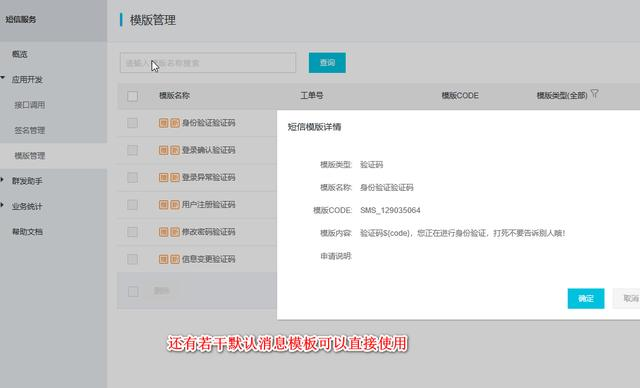Screen dimensions: 640x388
Task: Open the 身份验证验证码 template name
Action: pyautogui.click(x=208, y=123)
